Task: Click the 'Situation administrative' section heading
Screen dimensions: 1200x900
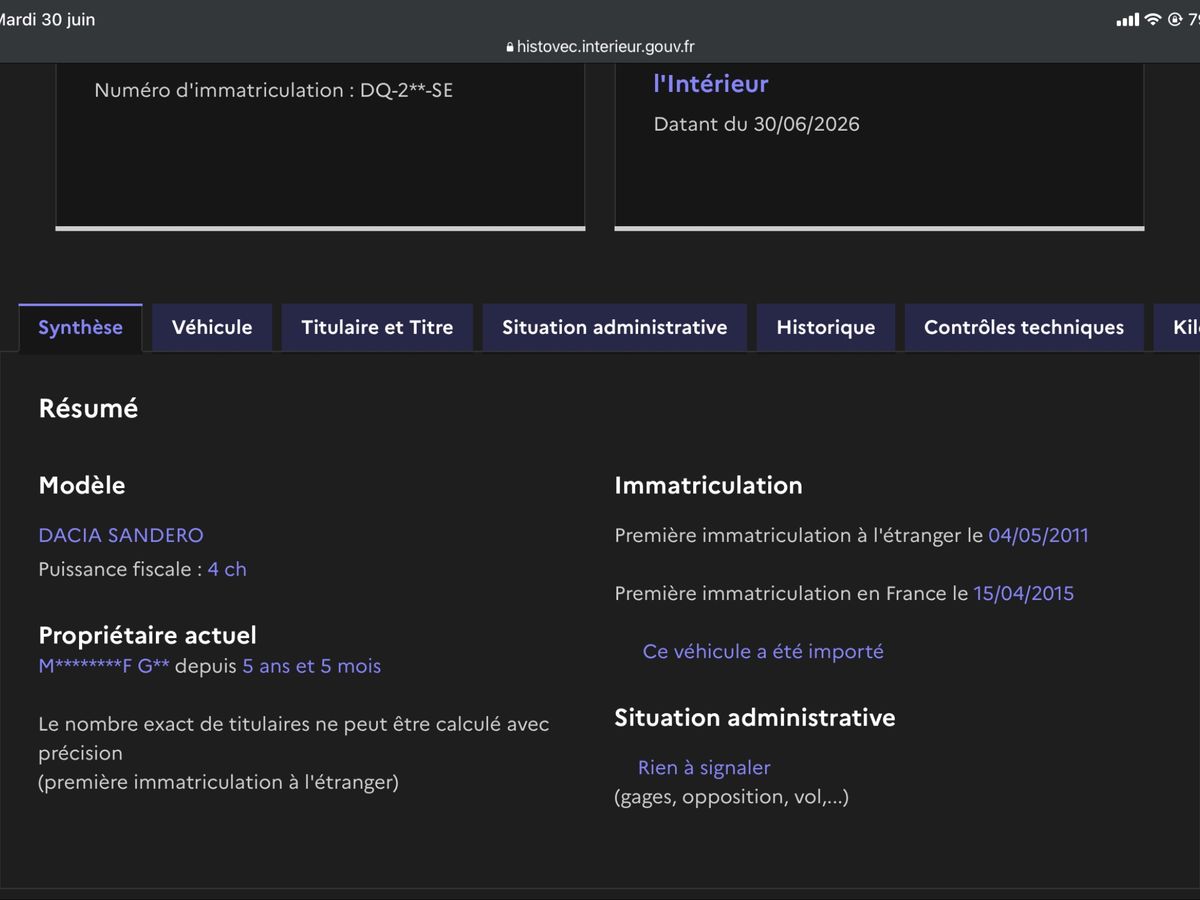Action: click(755, 717)
